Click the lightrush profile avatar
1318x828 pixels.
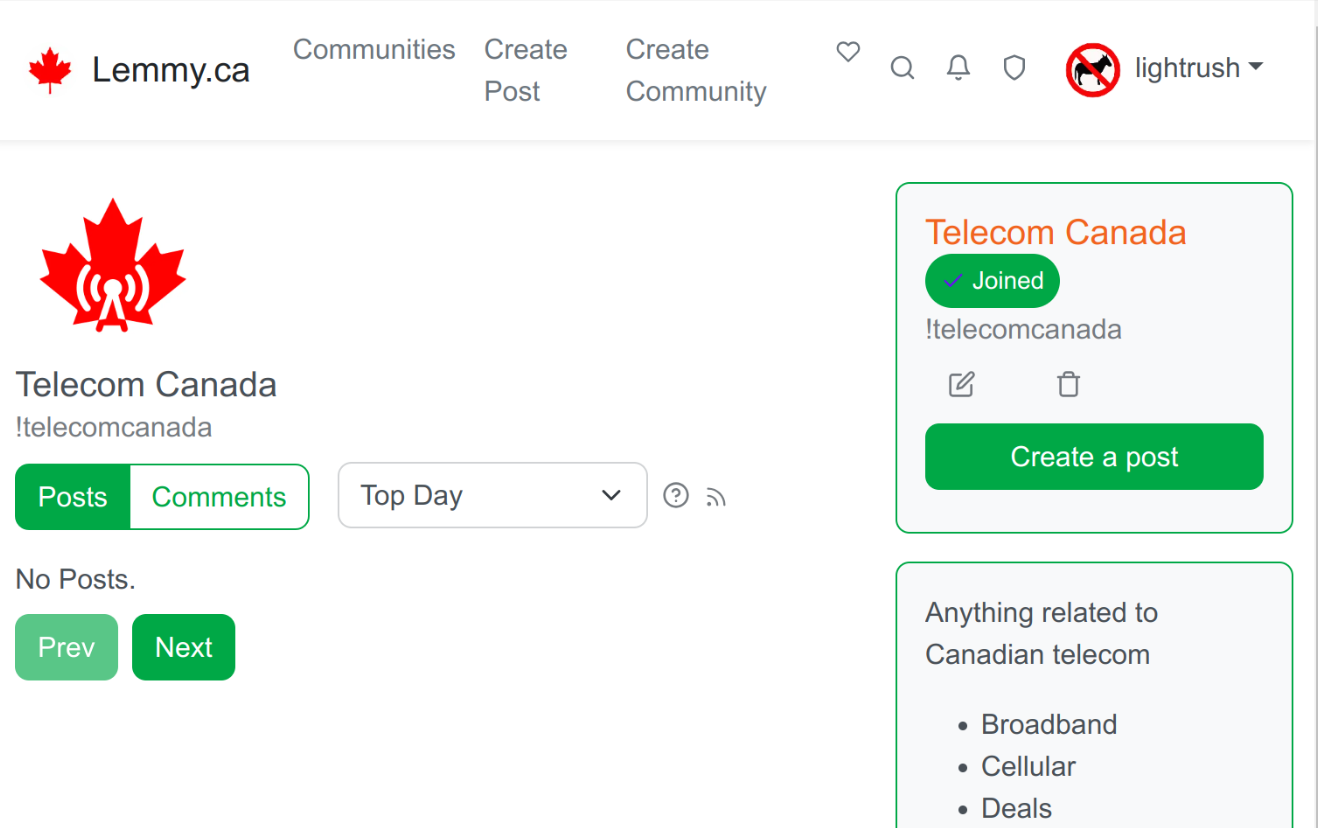point(1093,68)
